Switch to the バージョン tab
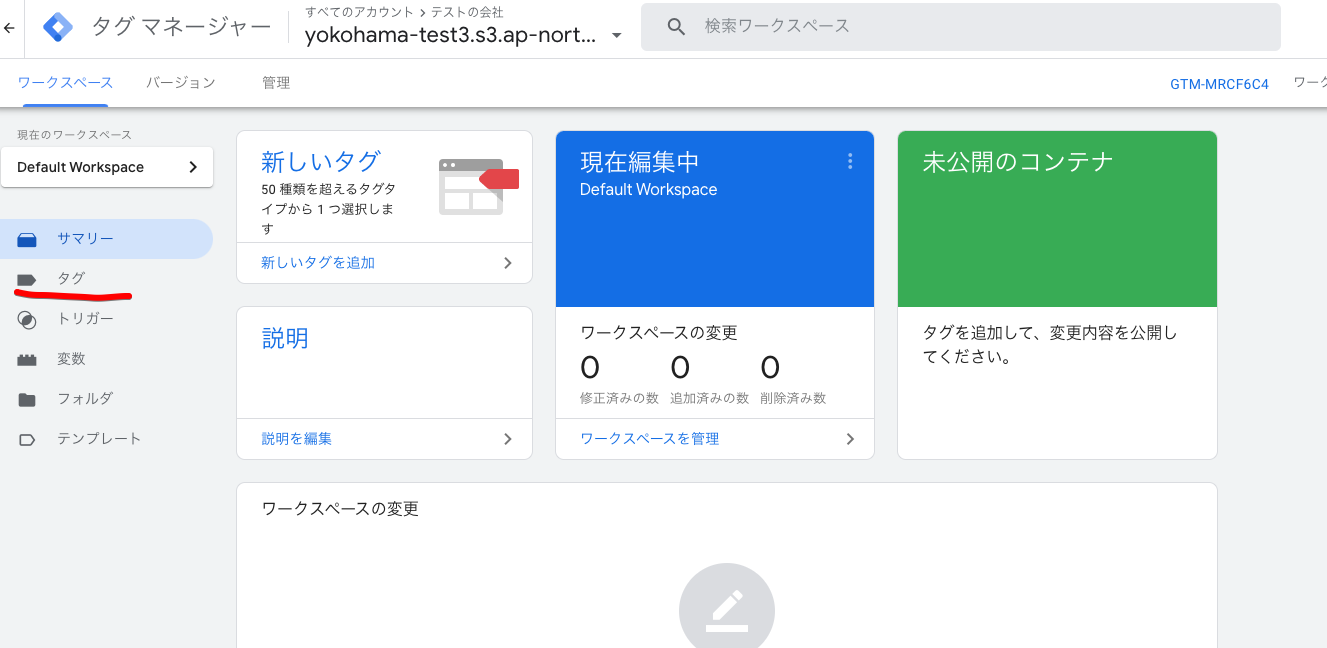Viewport: 1327px width, 648px height. coord(180,82)
